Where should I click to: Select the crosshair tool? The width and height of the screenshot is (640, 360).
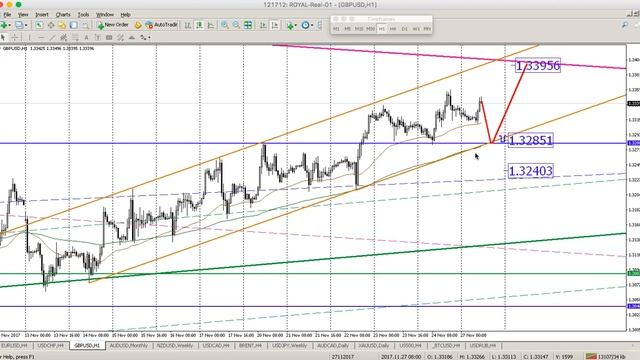point(14,37)
